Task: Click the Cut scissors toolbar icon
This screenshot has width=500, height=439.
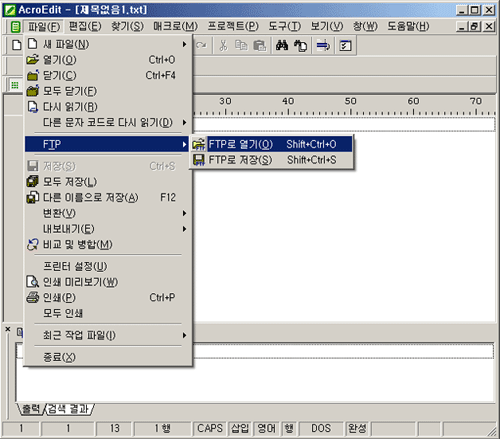Action: click(x=223, y=45)
